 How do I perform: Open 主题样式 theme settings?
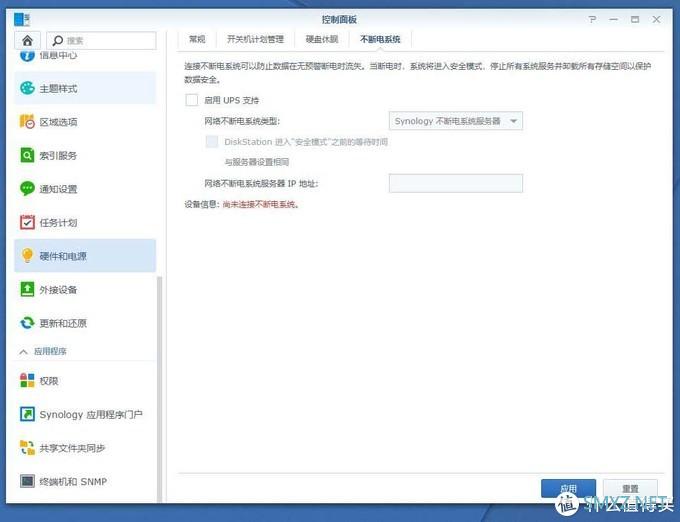tap(58, 88)
